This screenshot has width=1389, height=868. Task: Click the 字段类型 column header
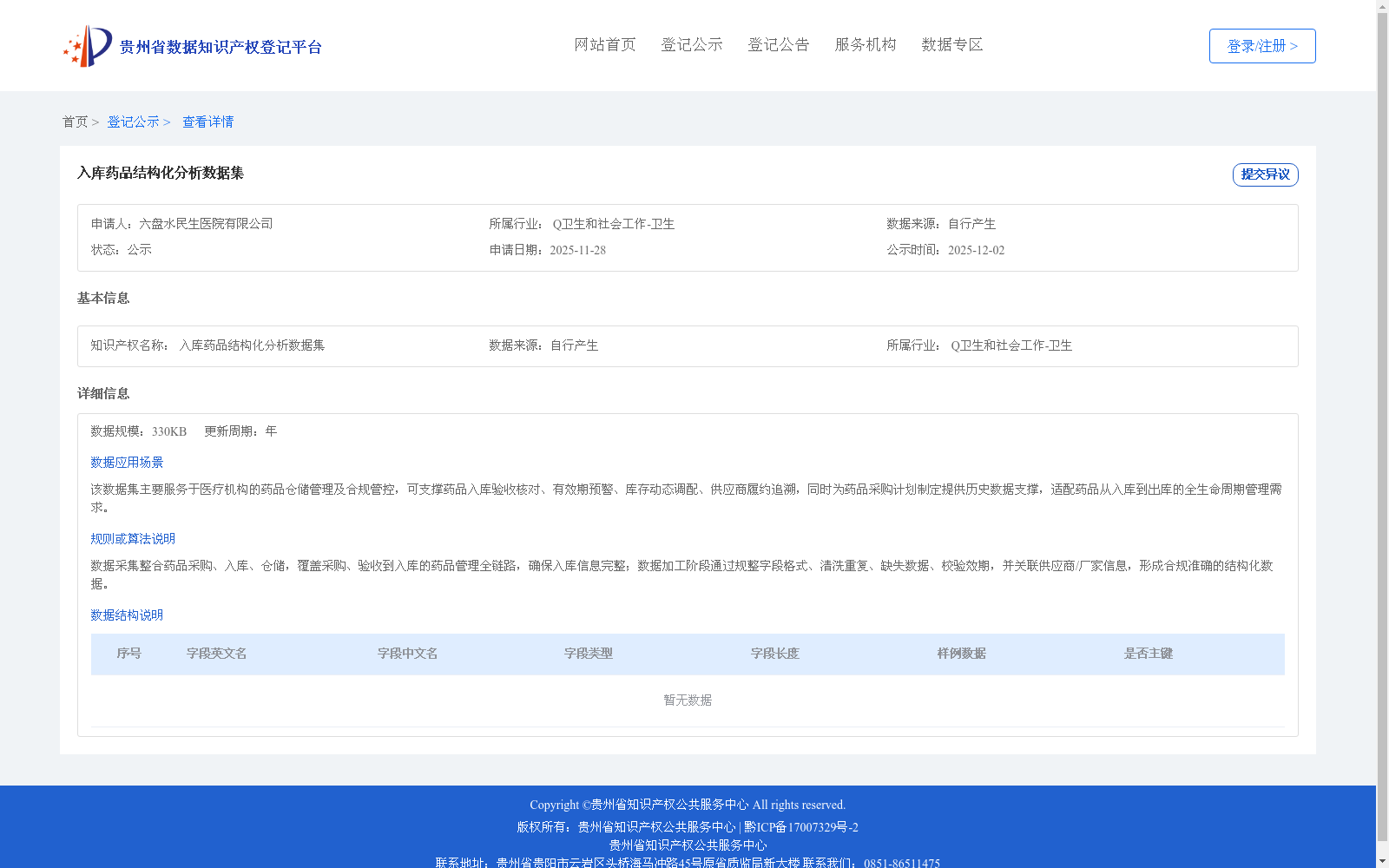click(589, 654)
